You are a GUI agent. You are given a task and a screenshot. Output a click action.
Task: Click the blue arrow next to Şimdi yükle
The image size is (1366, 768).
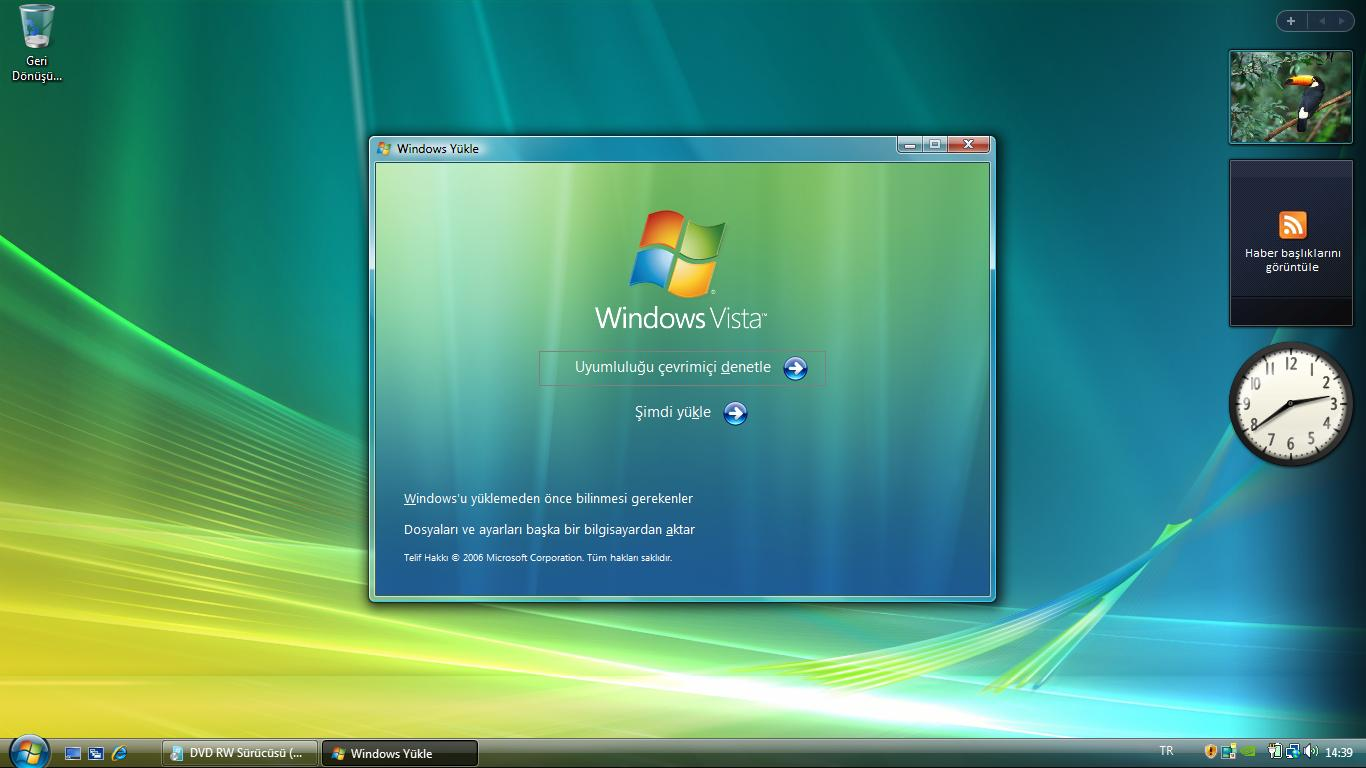[735, 413]
